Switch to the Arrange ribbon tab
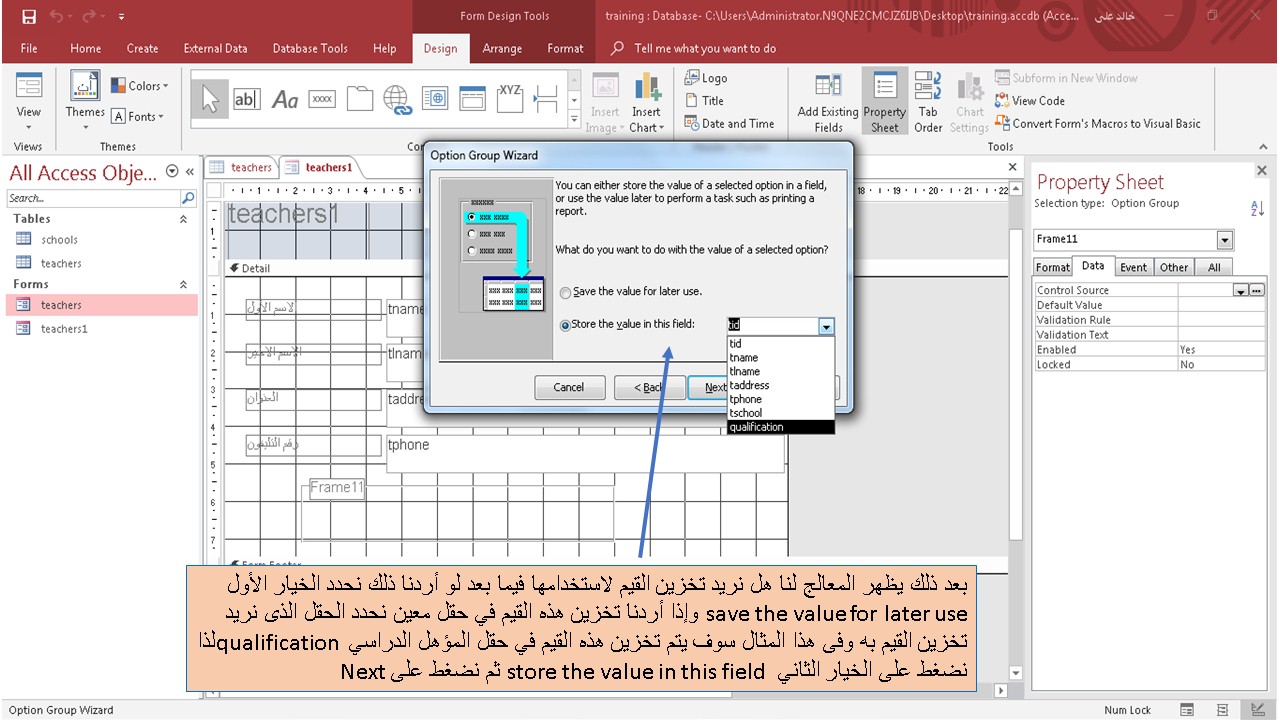The width and height of the screenshot is (1280, 720). click(x=502, y=48)
